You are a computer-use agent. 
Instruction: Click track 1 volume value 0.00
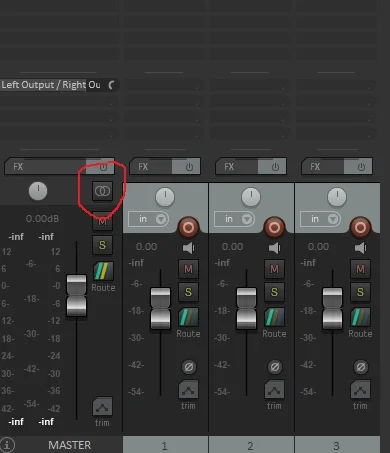coord(146,247)
